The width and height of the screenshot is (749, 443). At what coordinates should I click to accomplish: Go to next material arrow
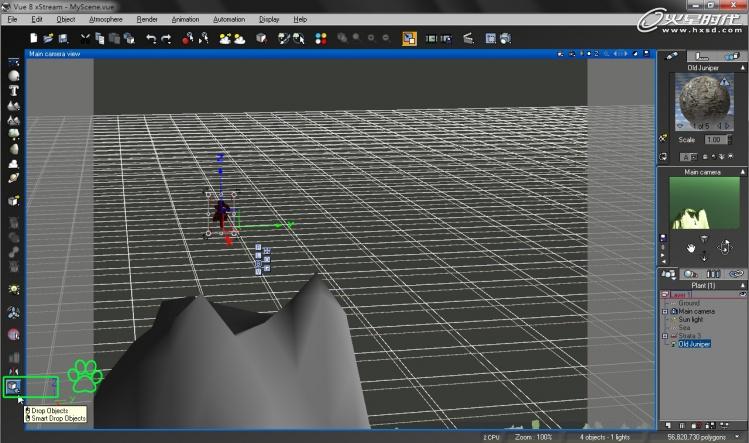click(728, 126)
